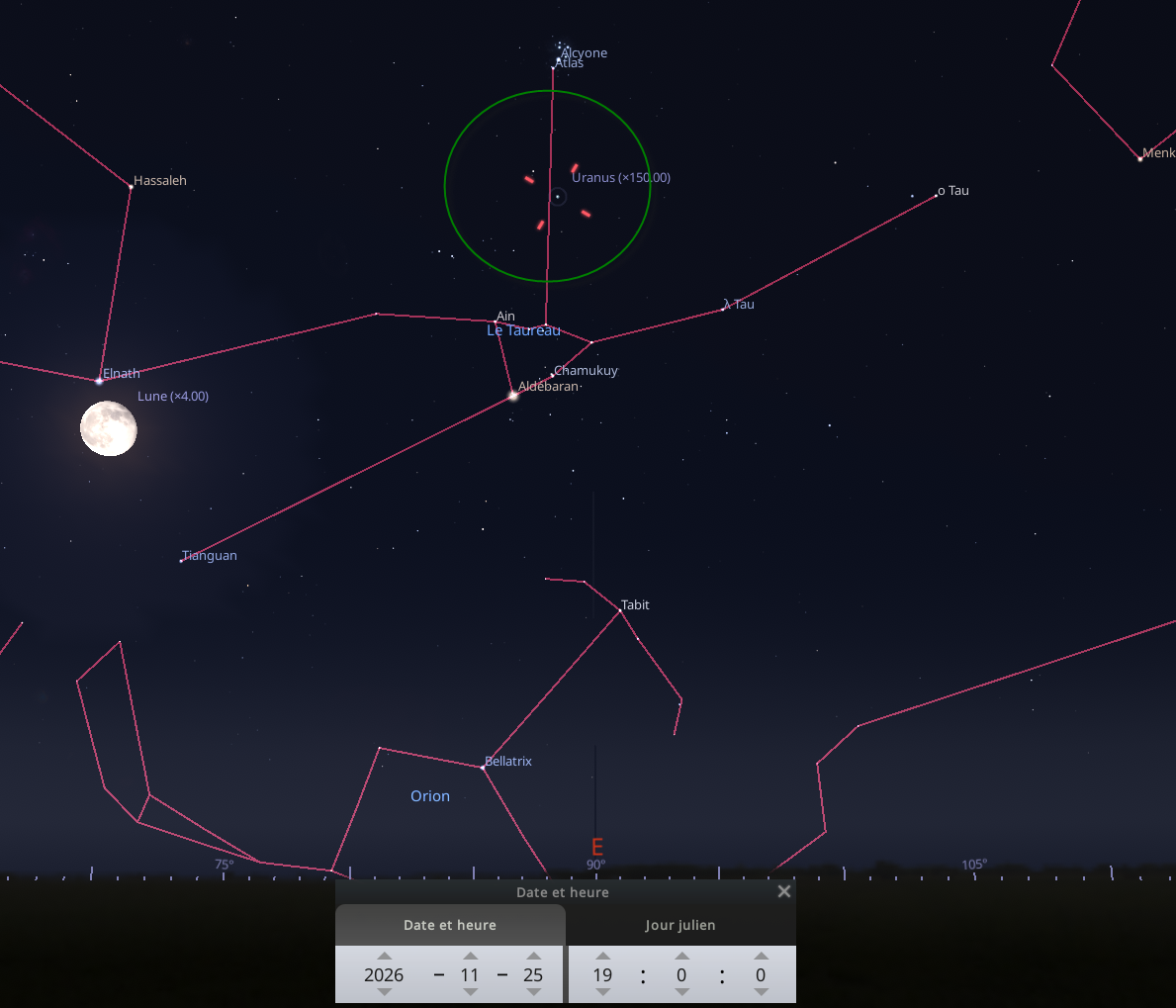Select the star Aldebaran

coord(513,395)
